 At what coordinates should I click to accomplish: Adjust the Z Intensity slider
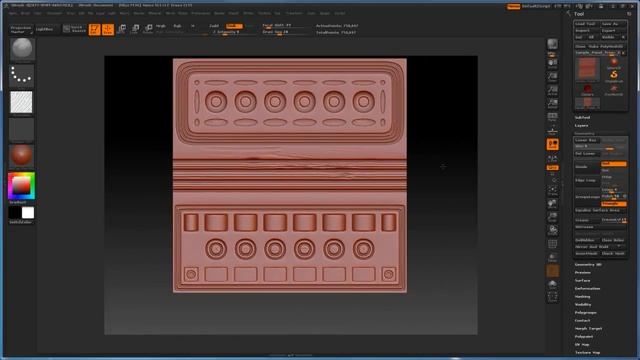(x=231, y=32)
